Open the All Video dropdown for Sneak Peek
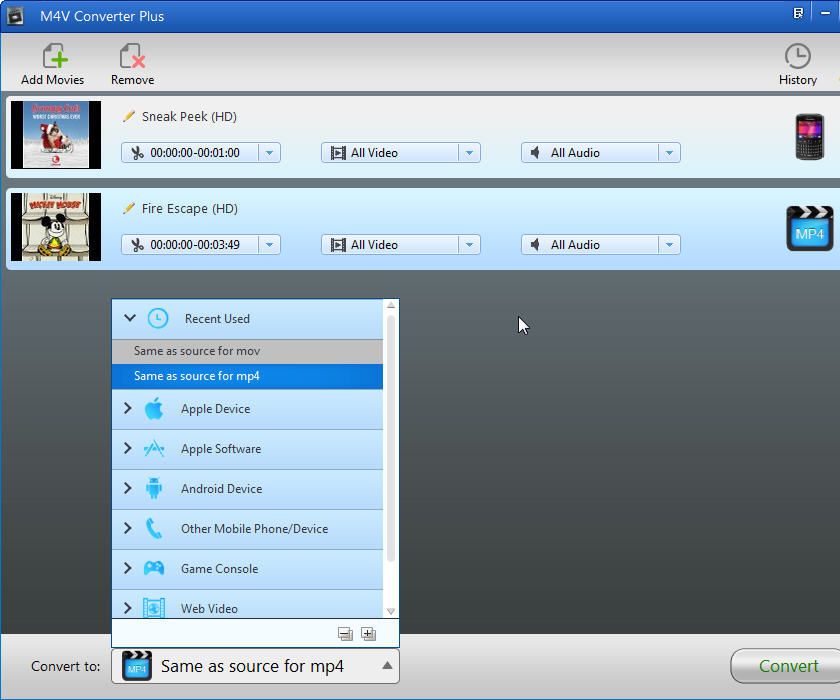840x700 pixels. (469, 152)
